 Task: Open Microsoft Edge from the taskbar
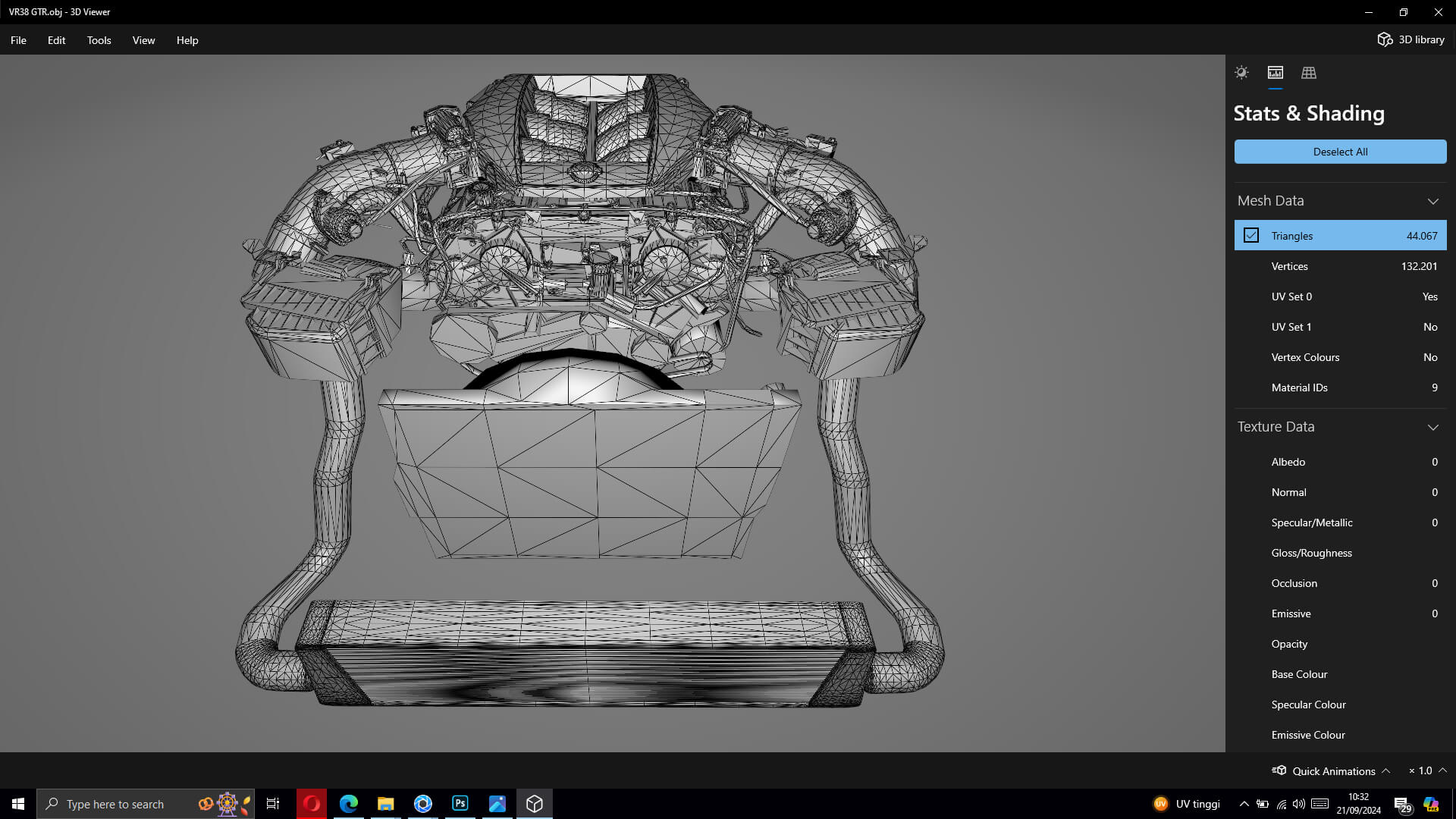349,804
